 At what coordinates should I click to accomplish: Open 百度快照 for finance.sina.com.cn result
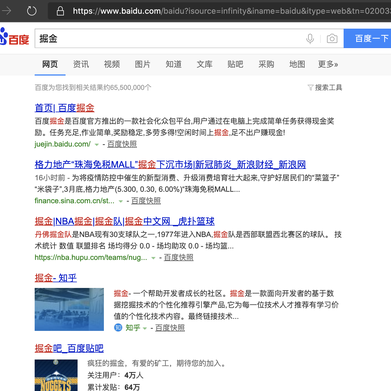(146, 201)
